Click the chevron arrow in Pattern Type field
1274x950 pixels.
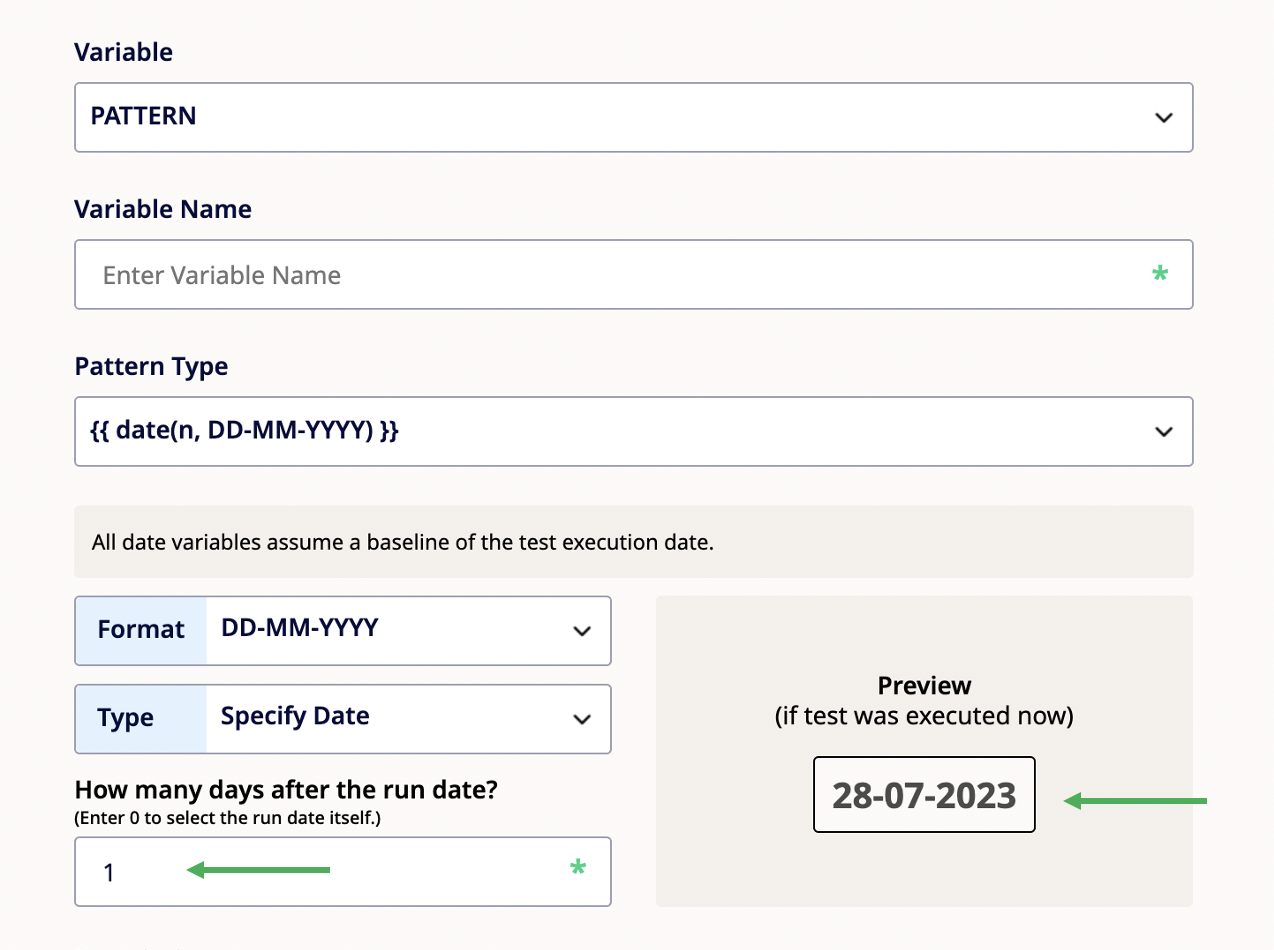tap(1163, 432)
